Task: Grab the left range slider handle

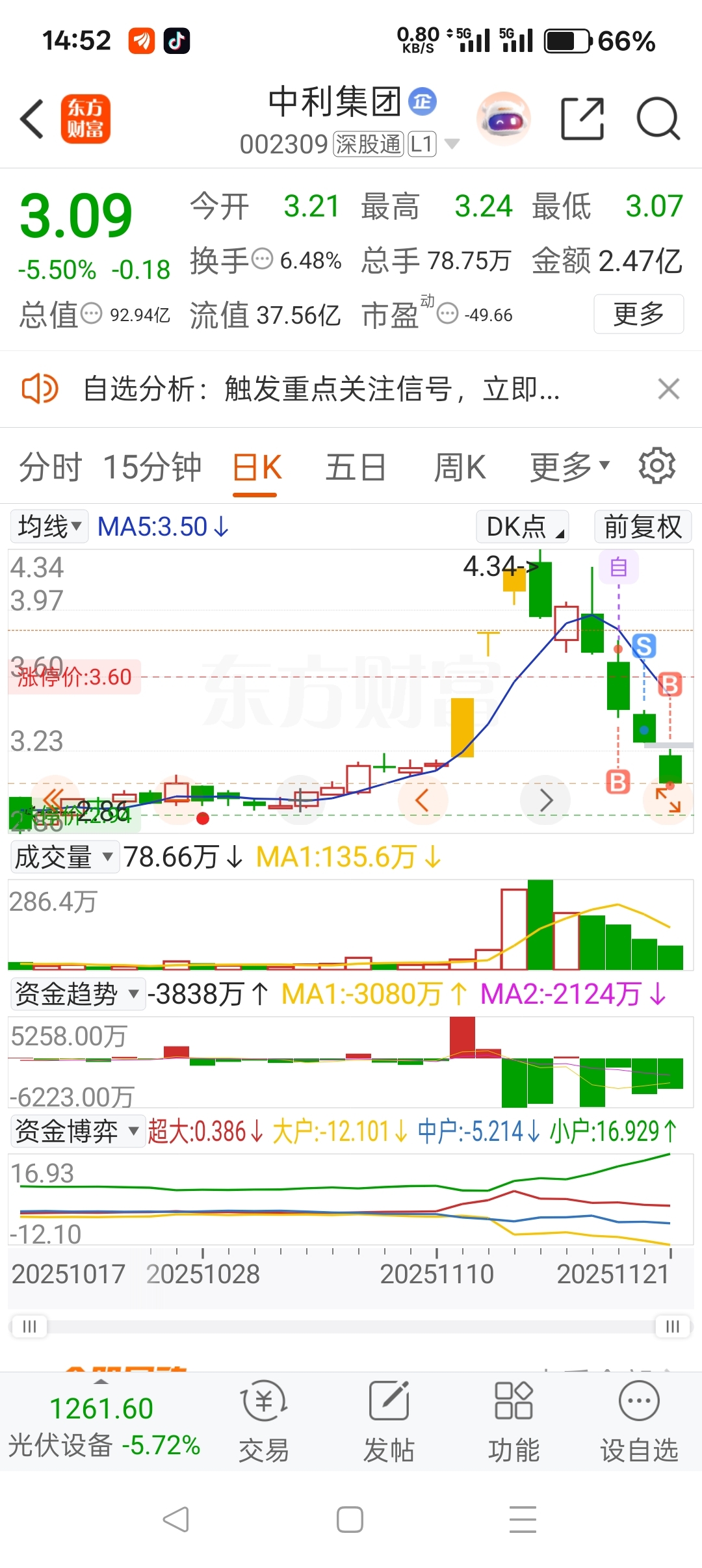Action: pyautogui.click(x=29, y=1326)
